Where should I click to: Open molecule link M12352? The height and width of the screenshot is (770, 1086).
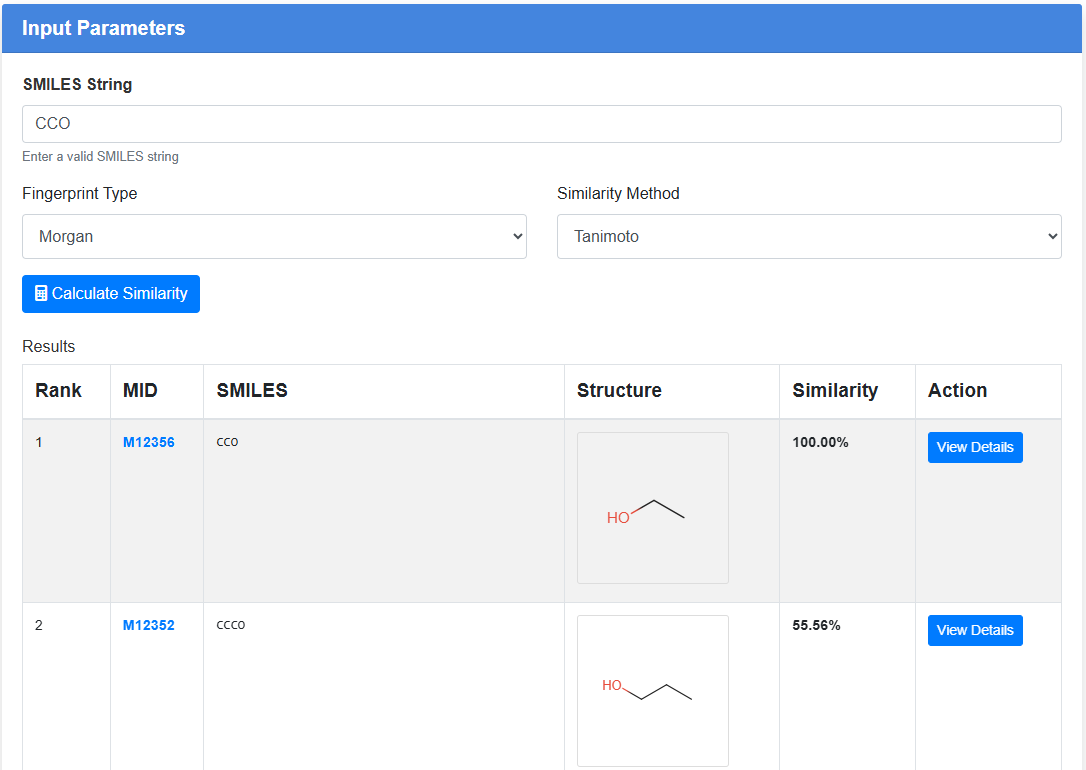tap(149, 625)
